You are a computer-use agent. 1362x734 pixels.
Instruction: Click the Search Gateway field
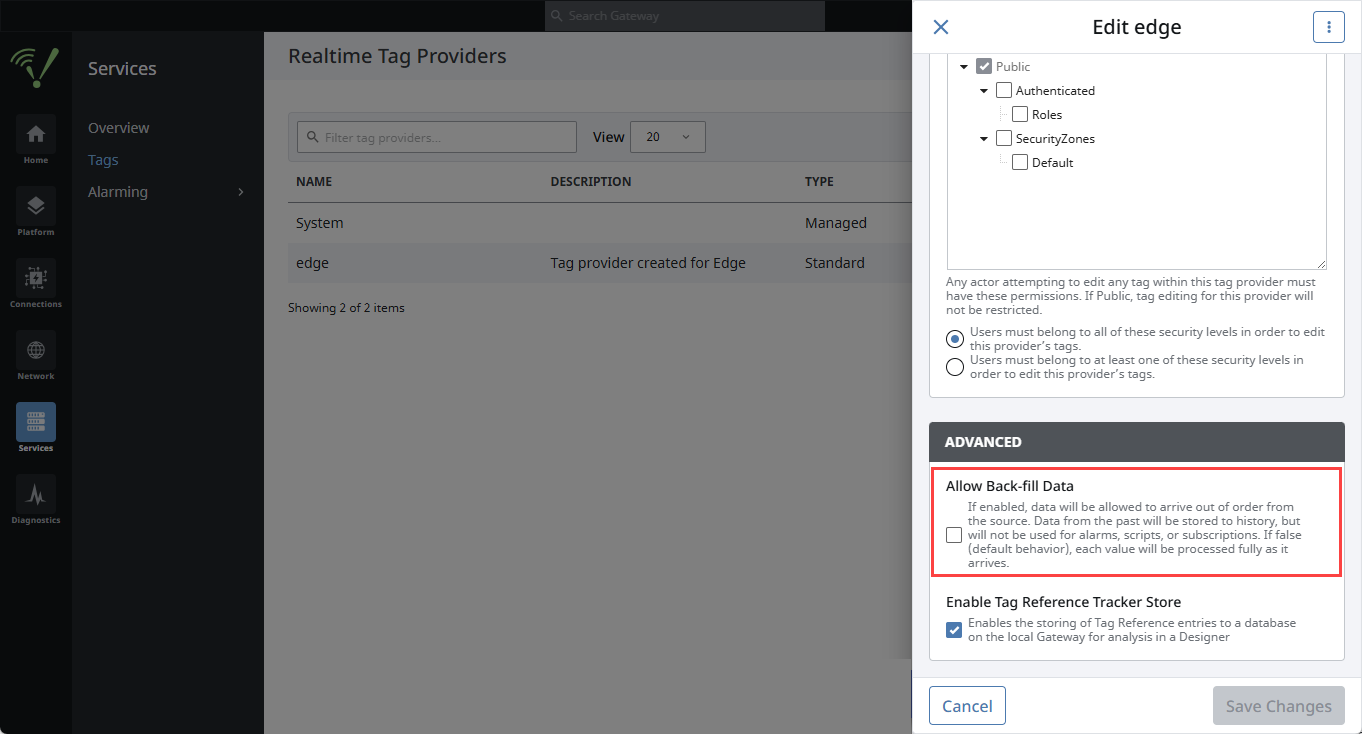click(x=685, y=16)
